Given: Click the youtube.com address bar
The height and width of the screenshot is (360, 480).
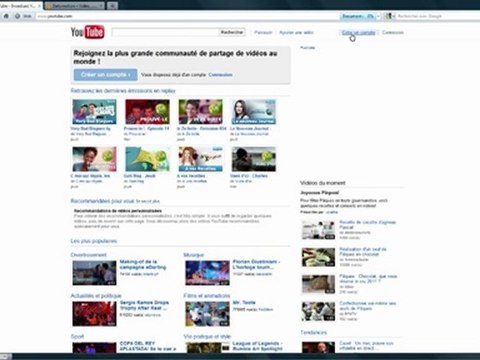Looking at the screenshot, I should pyautogui.click(x=187, y=16).
